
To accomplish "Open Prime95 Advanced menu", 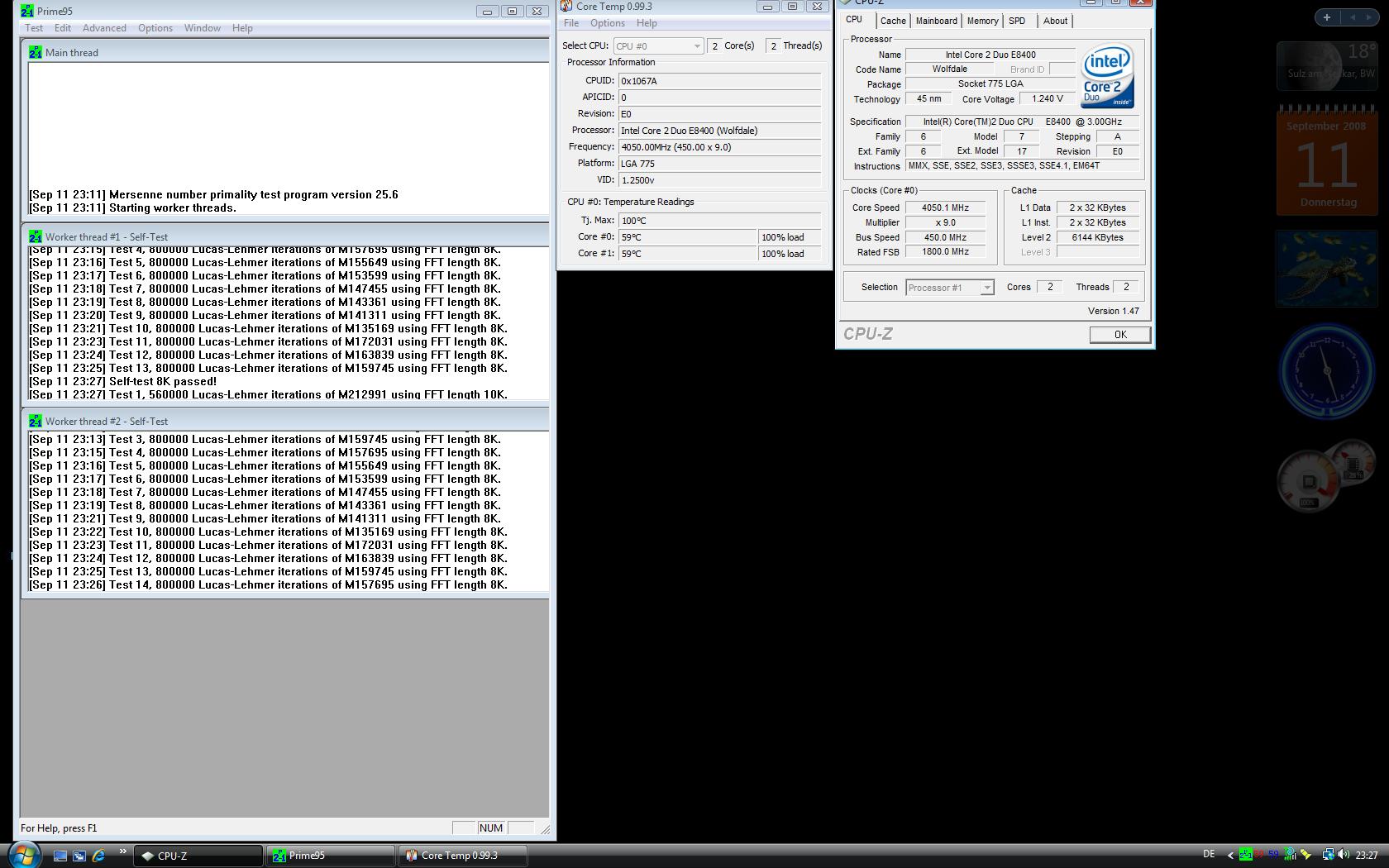I will click(104, 28).
